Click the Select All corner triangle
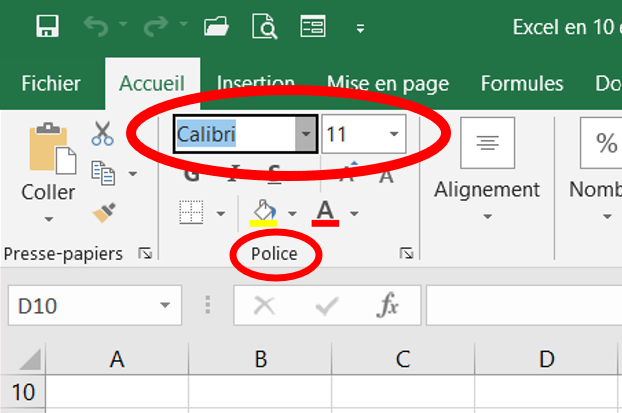The image size is (622, 413). [x=30, y=359]
